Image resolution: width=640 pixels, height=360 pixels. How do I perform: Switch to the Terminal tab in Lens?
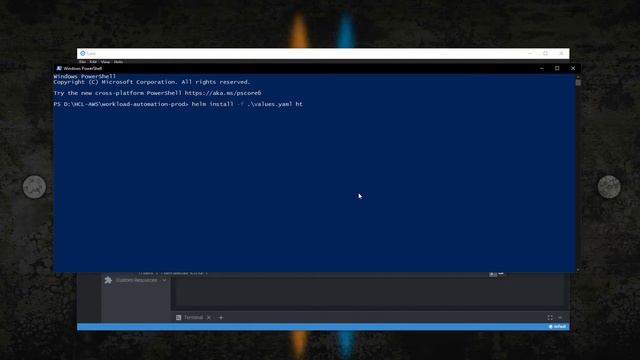(193, 317)
